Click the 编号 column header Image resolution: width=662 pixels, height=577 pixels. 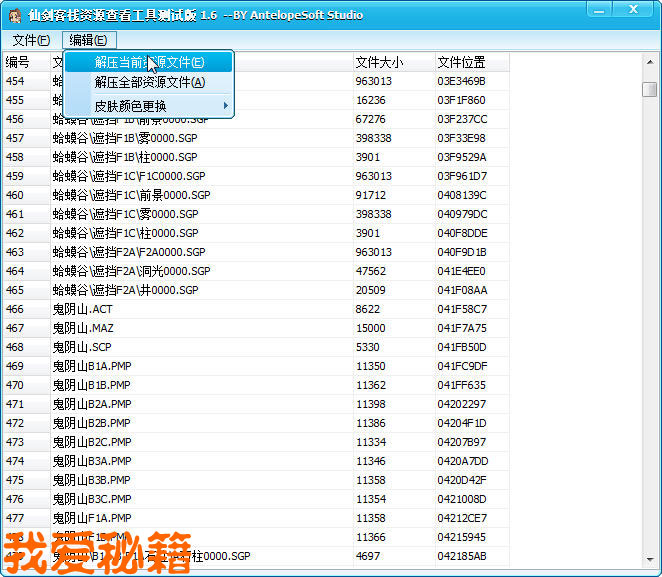(x=25, y=62)
